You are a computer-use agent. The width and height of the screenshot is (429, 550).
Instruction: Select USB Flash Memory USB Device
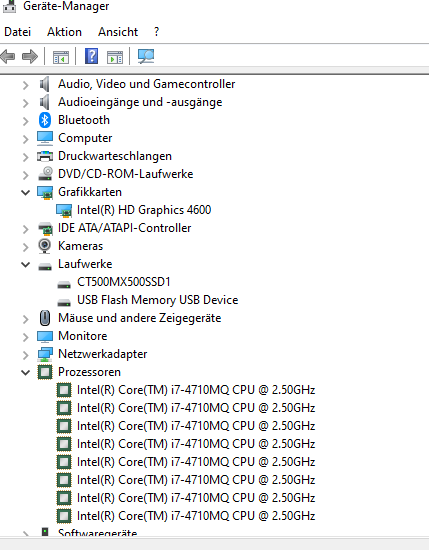[157, 300]
